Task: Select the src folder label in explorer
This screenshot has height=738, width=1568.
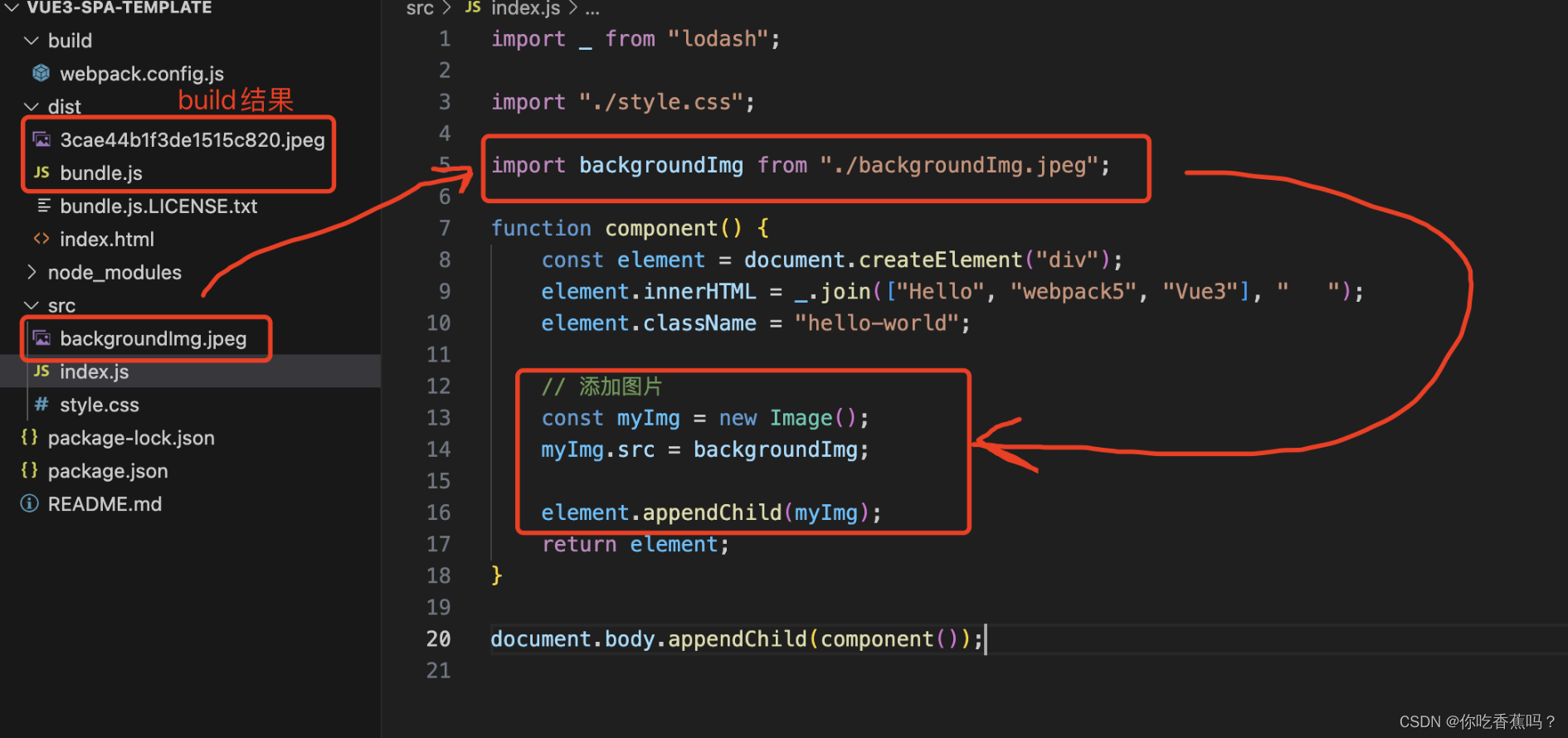Action: pyautogui.click(x=61, y=306)
